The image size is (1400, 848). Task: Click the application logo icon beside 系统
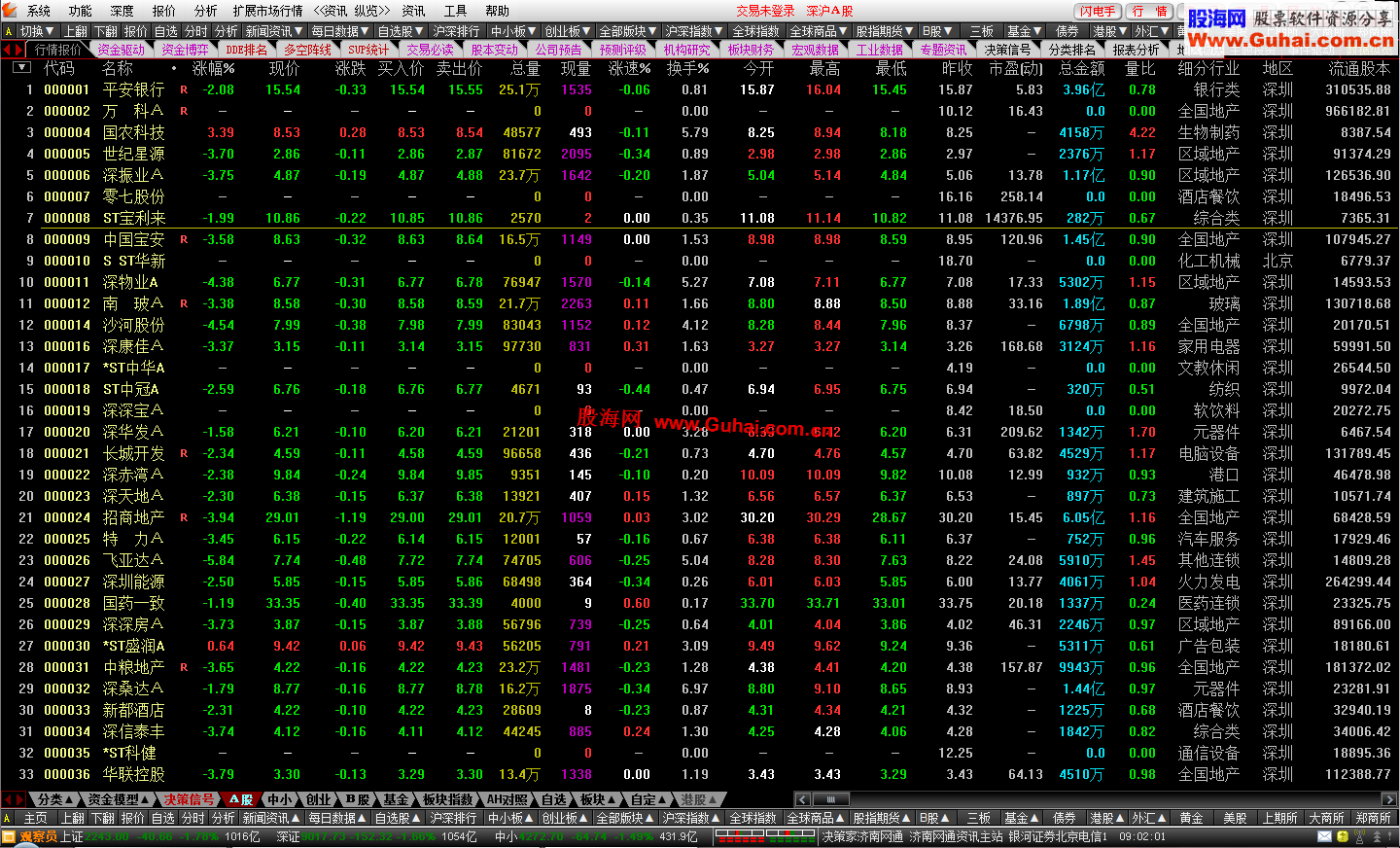(10, 11)
